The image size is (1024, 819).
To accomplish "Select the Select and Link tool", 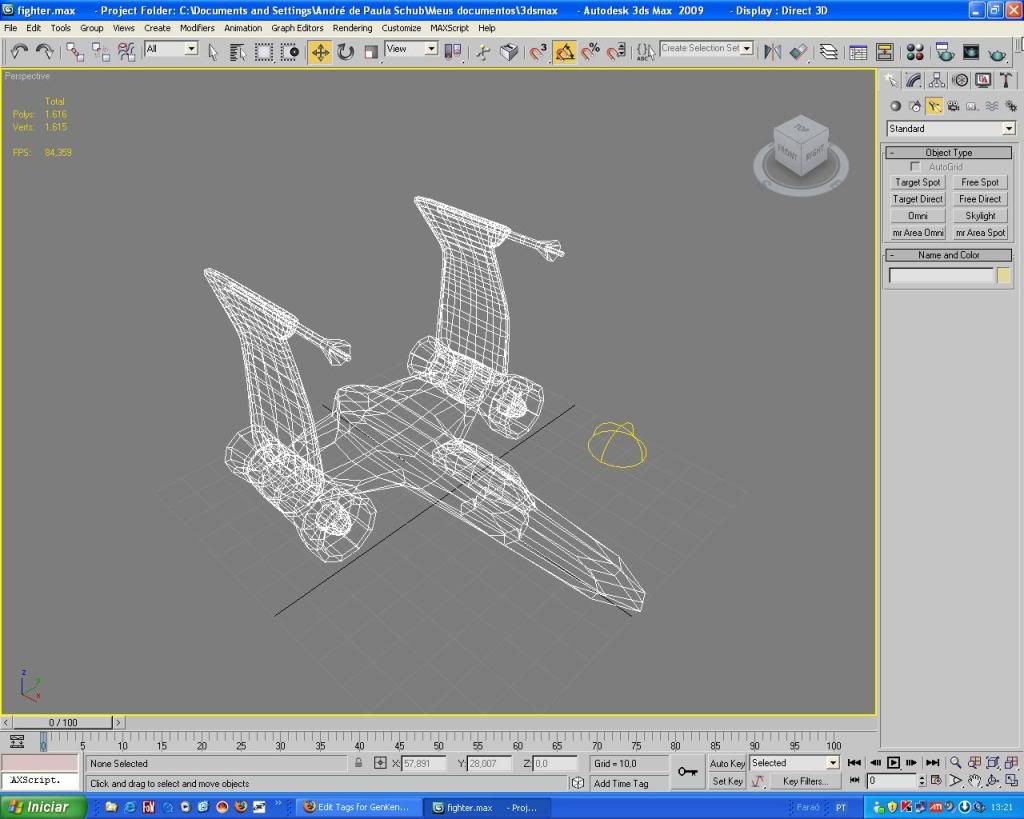I will tap(74, 52).
